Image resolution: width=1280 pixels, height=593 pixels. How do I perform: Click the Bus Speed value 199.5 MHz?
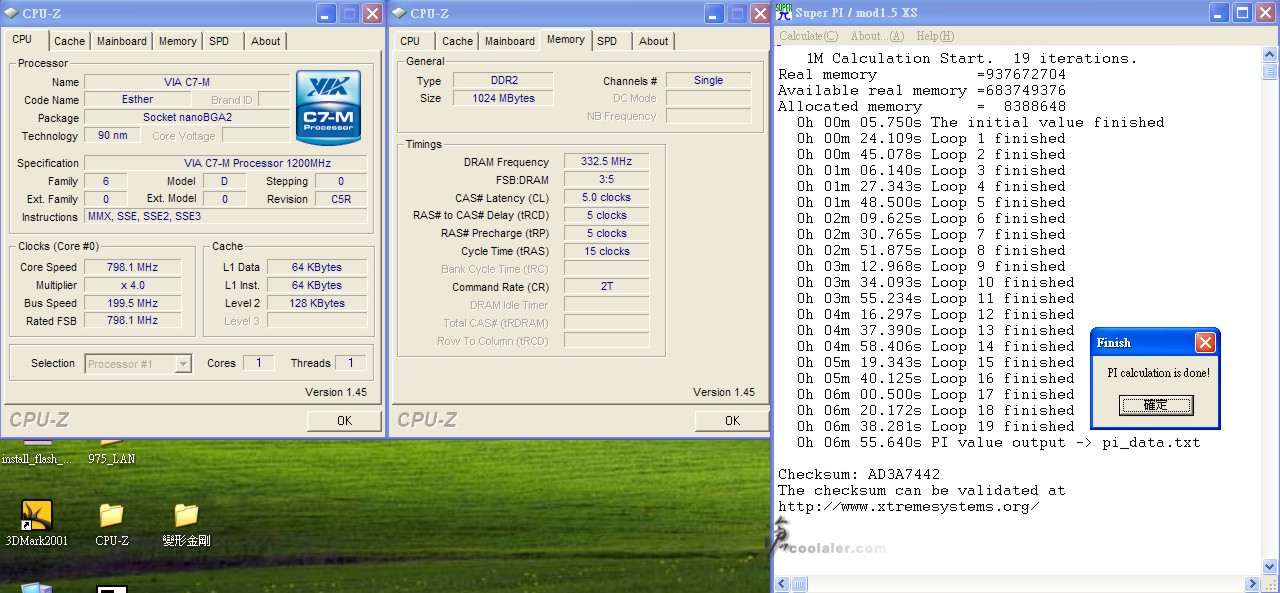click(133, 303)
